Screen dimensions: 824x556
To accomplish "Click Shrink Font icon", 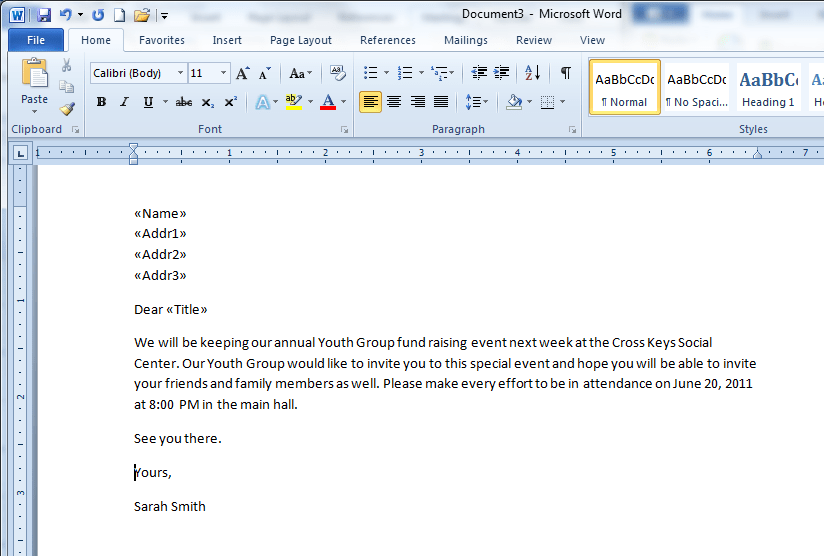I will coord(265,73).
